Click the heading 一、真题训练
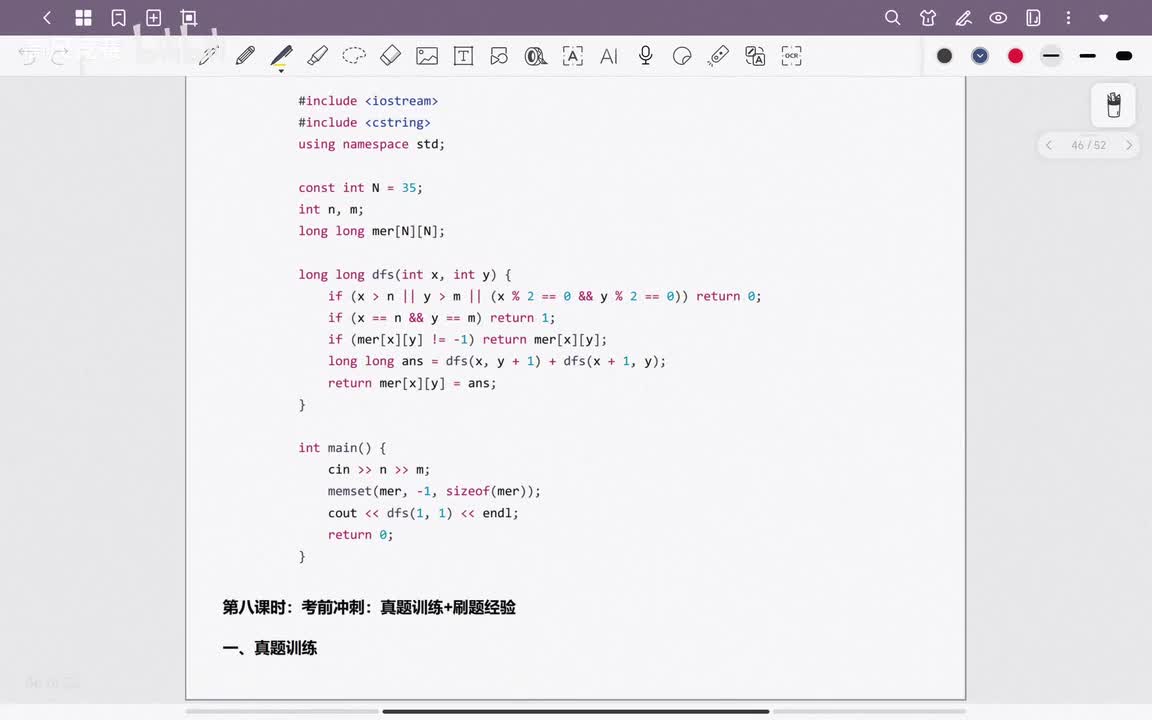1152x720 pixels. pyautogui.click(x=270, y=648)
